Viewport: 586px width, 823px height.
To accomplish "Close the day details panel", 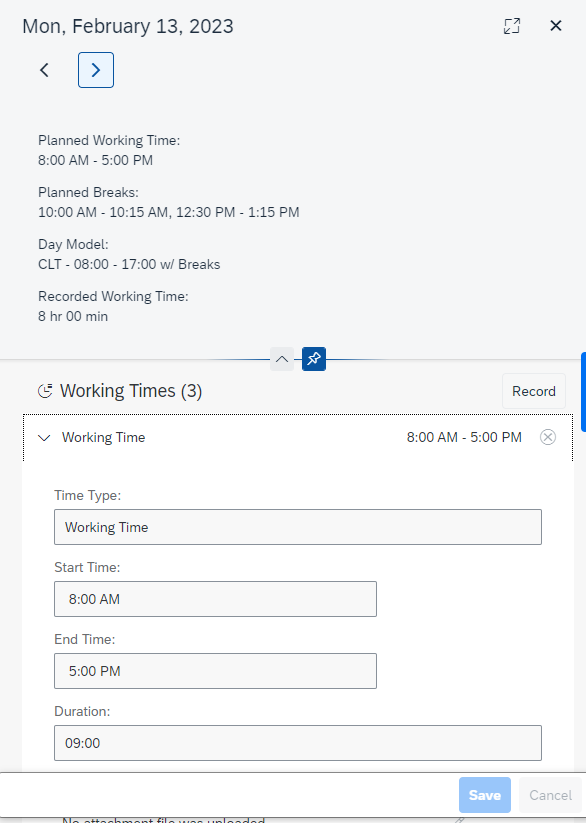I will (556, 26).
